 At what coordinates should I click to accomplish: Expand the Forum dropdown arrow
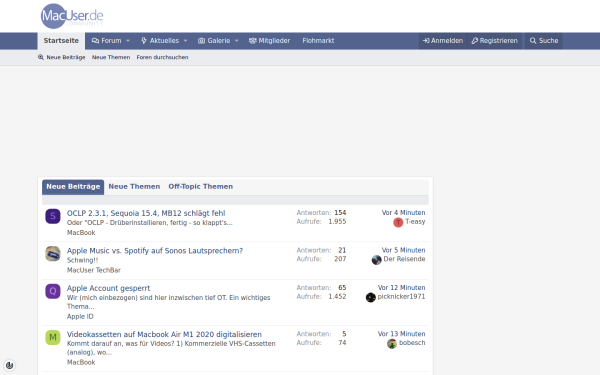click(128, 41)
